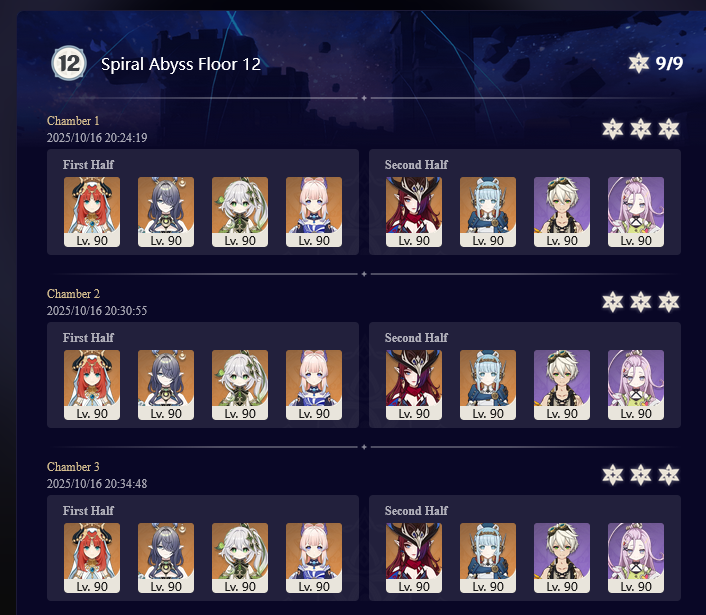Click first star of Chamber 1 rating
The image size is (706, 615).
click(613, 129)
